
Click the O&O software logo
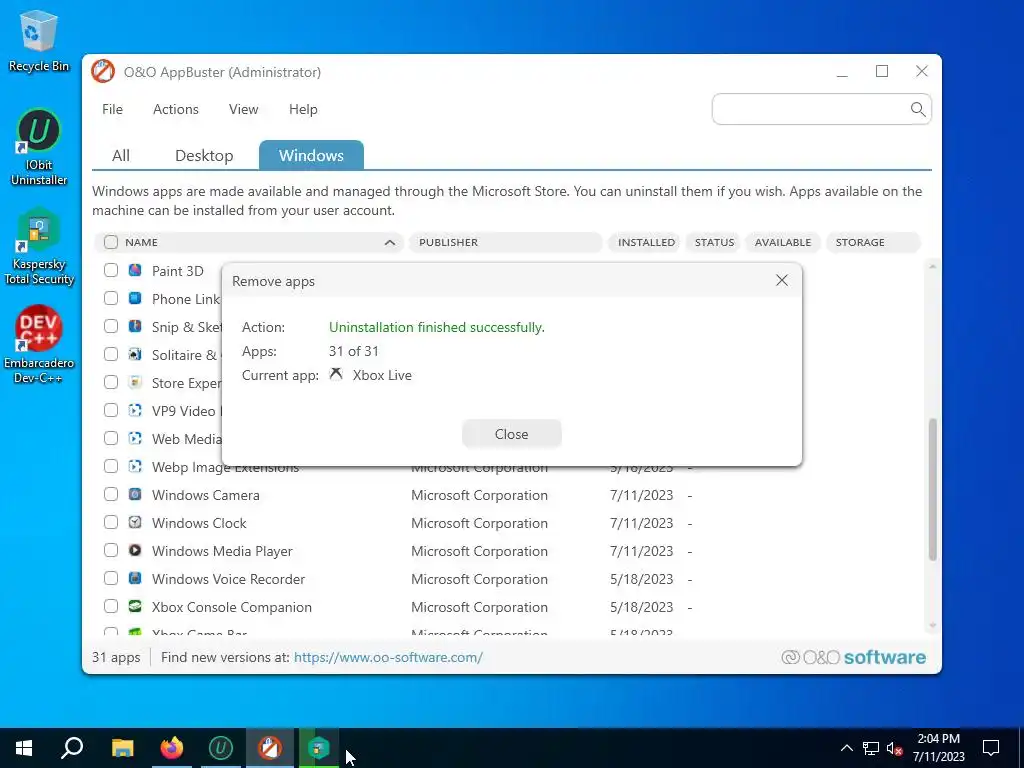click(854, 657)
